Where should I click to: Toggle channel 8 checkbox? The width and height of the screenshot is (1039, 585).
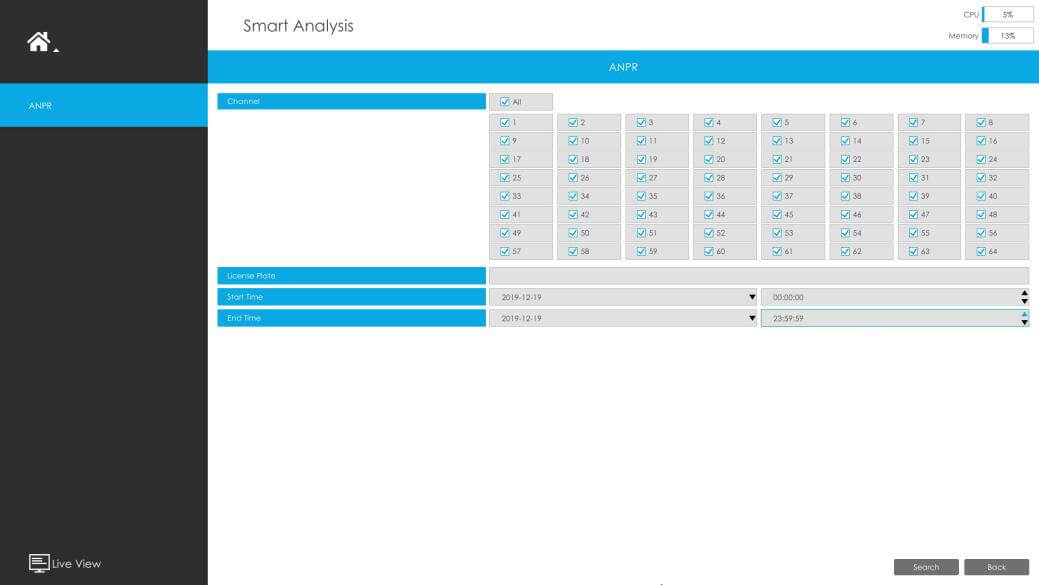coord(981,123)
